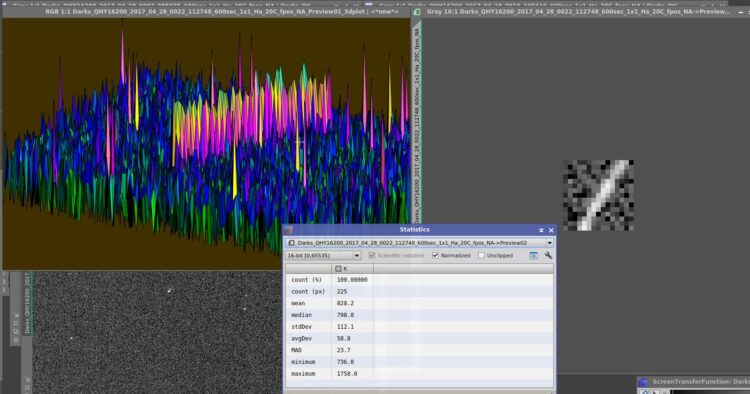The image size is (750, 394).
Task: Select the 'count (%)' statistics row
Action: 419,280
